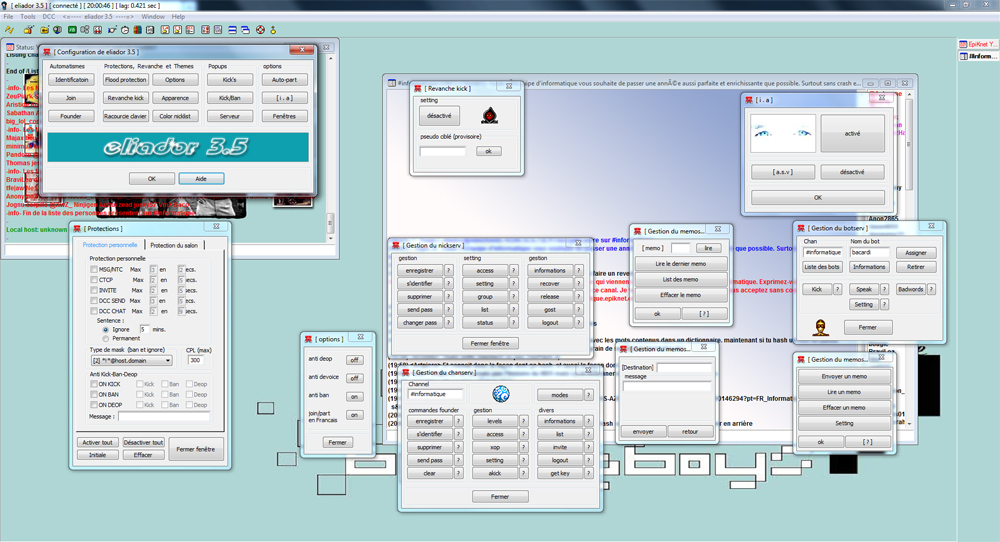The image size is (1000, 542).
Task: Click Liste des bots in botserv window
Action: point(822,267)
